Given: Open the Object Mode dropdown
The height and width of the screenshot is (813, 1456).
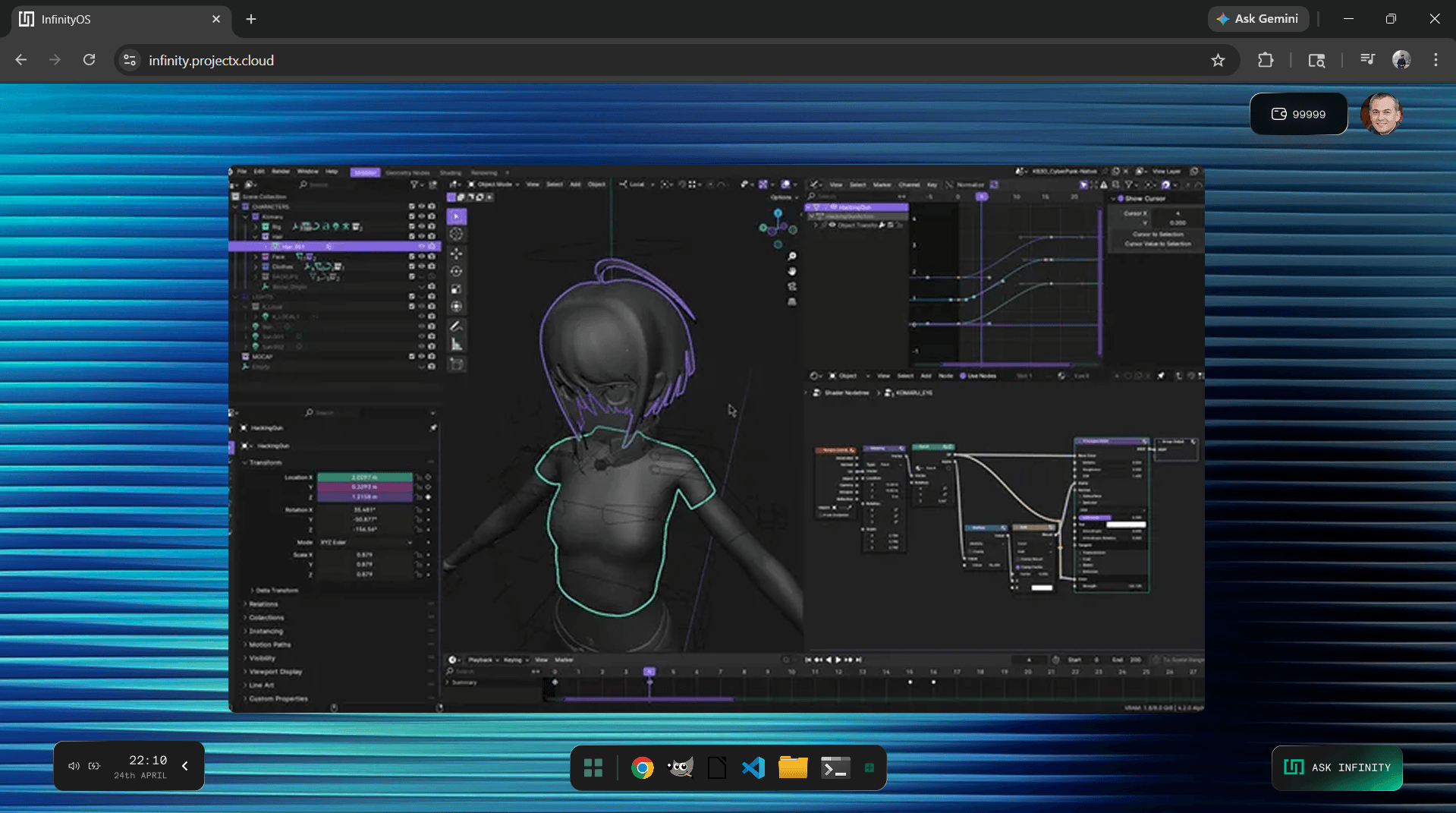Looking at the screenshot, I should coord(494,184).
